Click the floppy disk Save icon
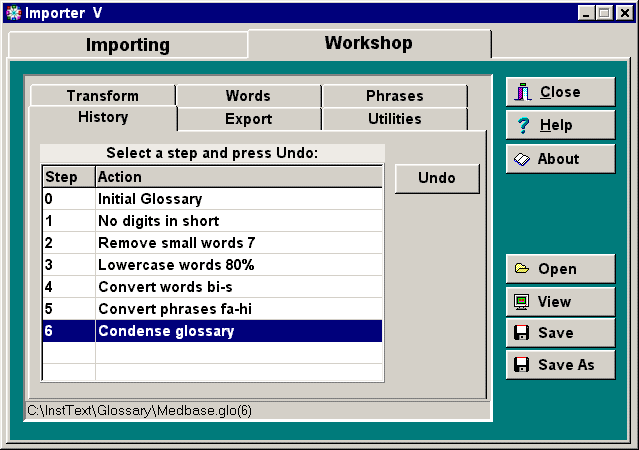Viewport: 639px width, 450px height. (x=522, y=332)
